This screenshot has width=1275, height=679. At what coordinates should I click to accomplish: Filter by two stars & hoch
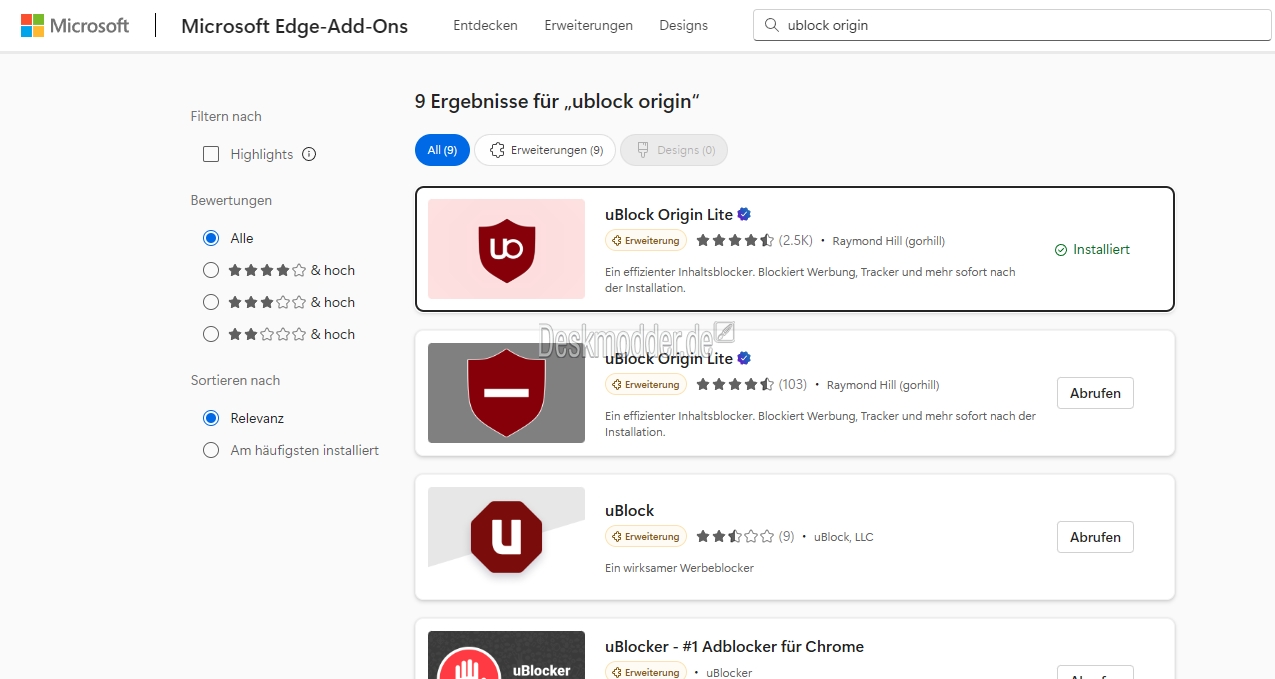[x=211, y=334]
